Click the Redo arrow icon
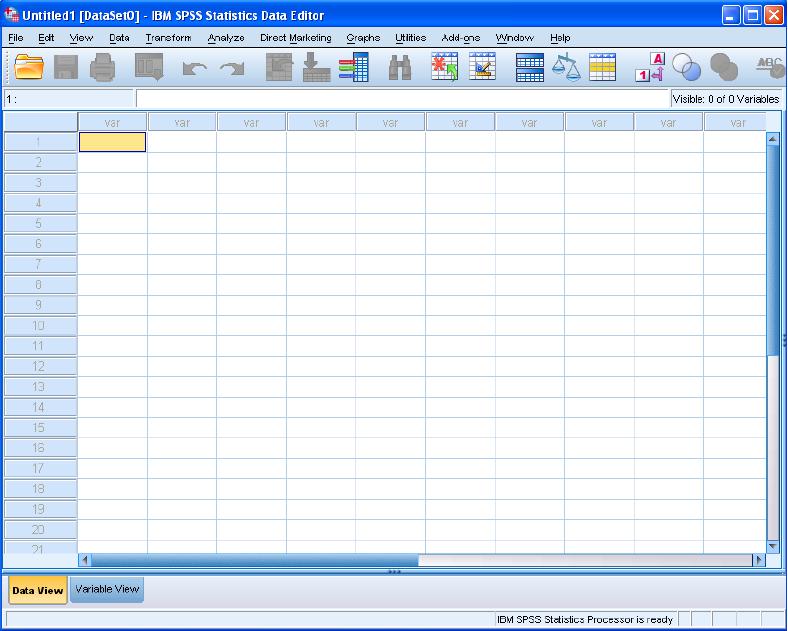The width and height of the screenshot is (788, 631). (x=232, y=68)
